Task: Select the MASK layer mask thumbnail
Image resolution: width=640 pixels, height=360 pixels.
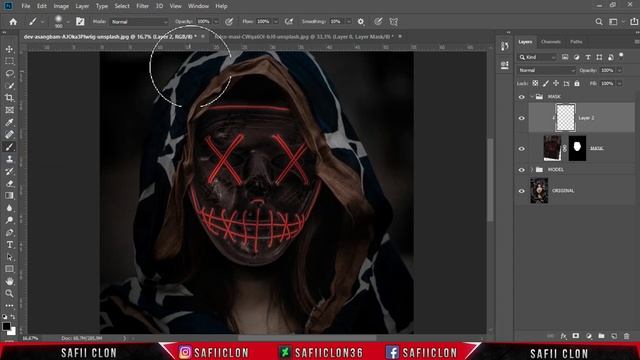Action: click(577, 148)
